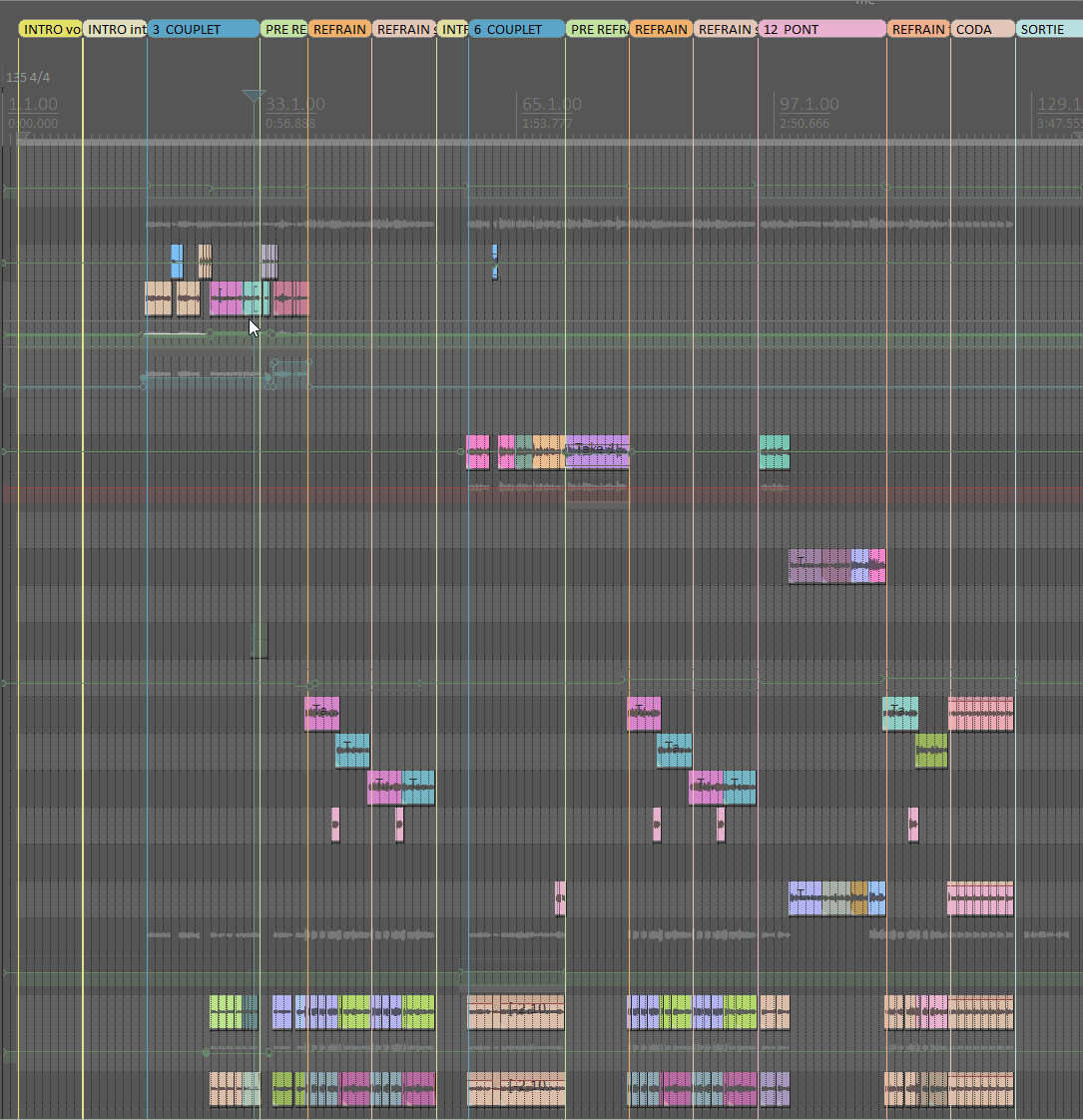Click the REFRAIN marker right after PRE RE
Image resolution: width=1083 pixels, height=1120 pixels.
[x=340, y=29]
